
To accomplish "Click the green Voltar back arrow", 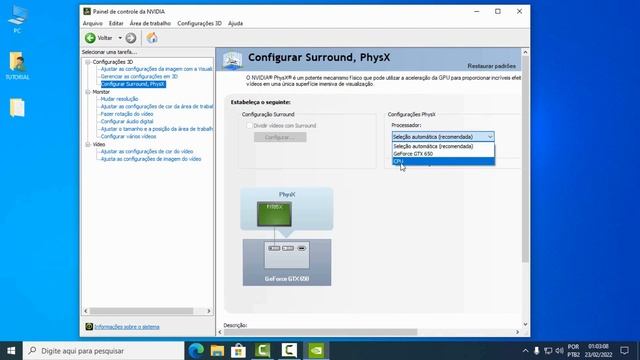I will tap(90, 38).
